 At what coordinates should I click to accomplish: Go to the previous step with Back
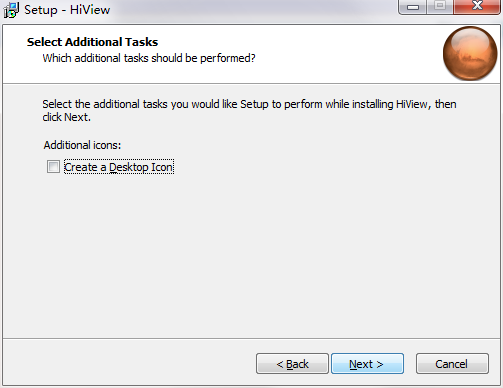click(x=292, y=364)
